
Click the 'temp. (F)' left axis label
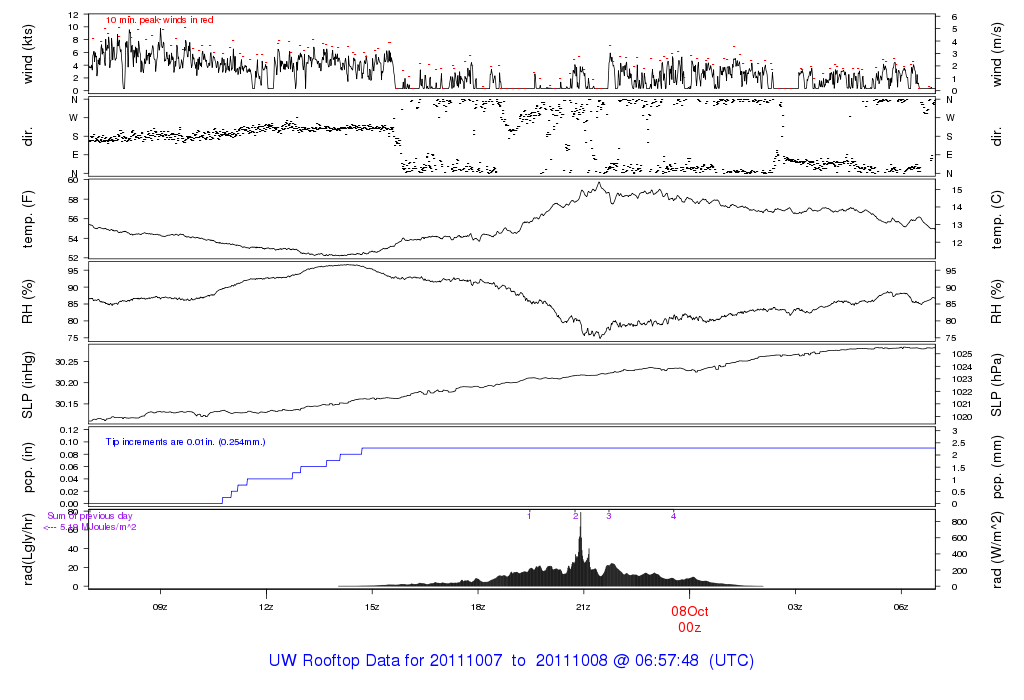tap(27, 219)
